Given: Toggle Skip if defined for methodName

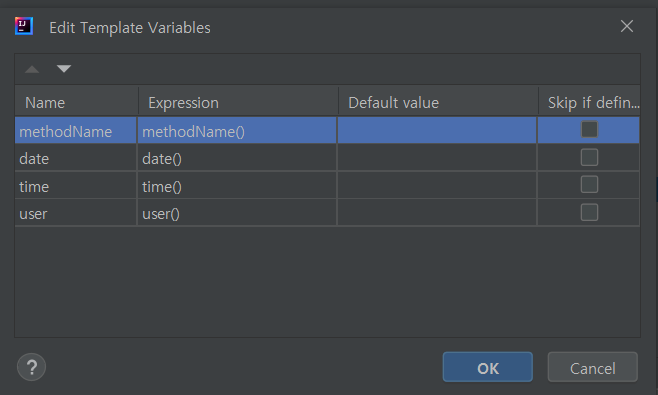Looking at the screenshot, I should pyautogui.click(x=589, y=129).
